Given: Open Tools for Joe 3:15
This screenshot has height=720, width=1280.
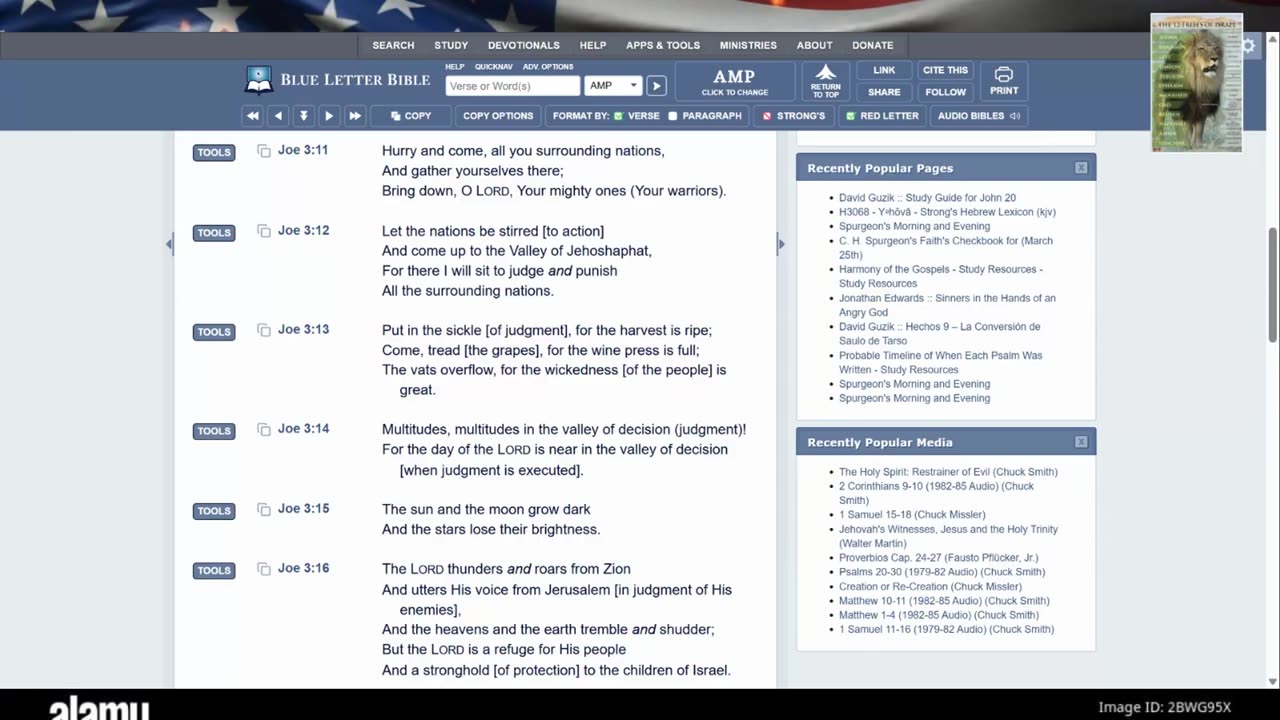Looking at the screenshot, I should pos(214,511).
